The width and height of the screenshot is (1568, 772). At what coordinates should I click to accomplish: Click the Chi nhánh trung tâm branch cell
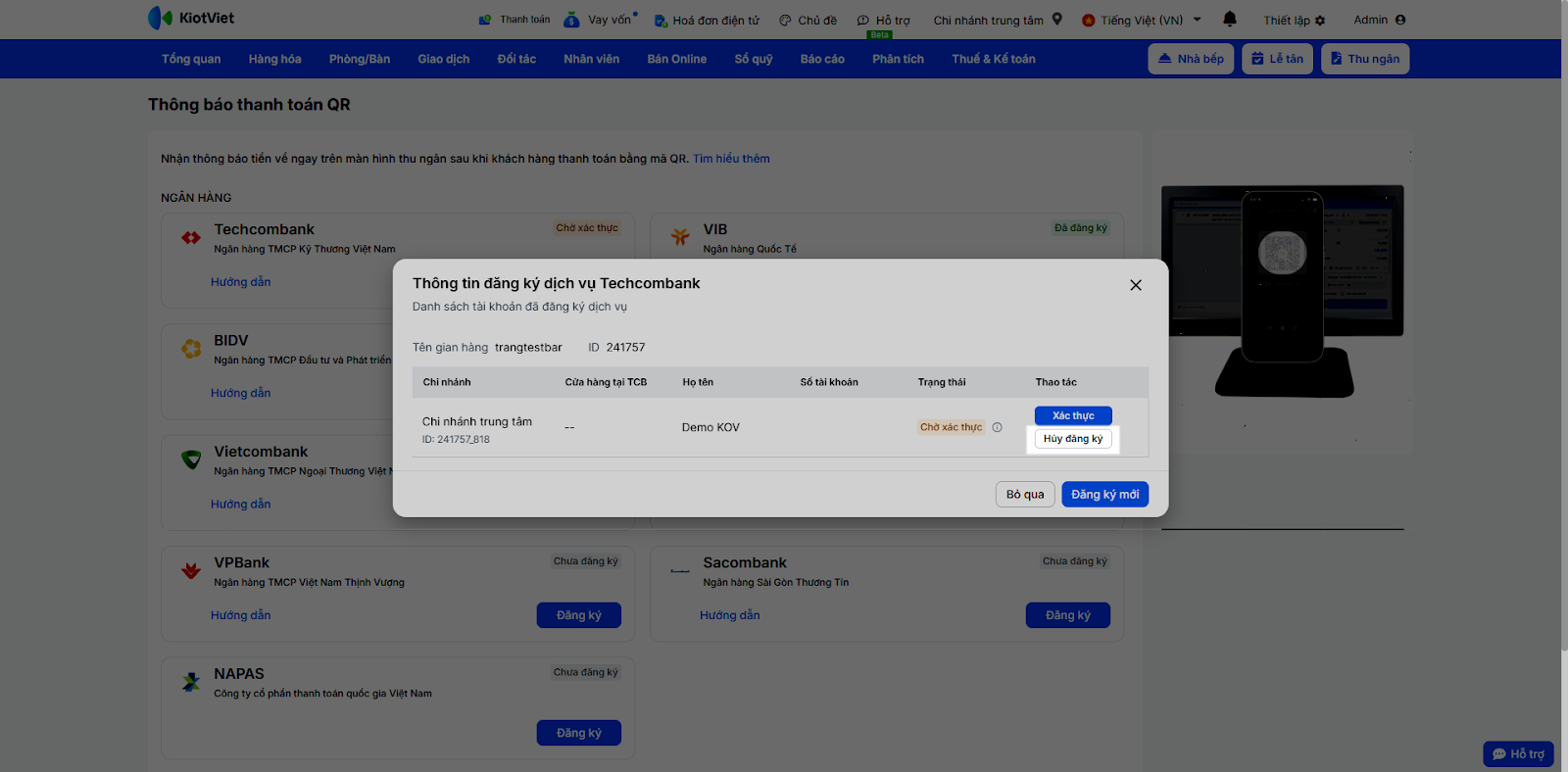477,430
